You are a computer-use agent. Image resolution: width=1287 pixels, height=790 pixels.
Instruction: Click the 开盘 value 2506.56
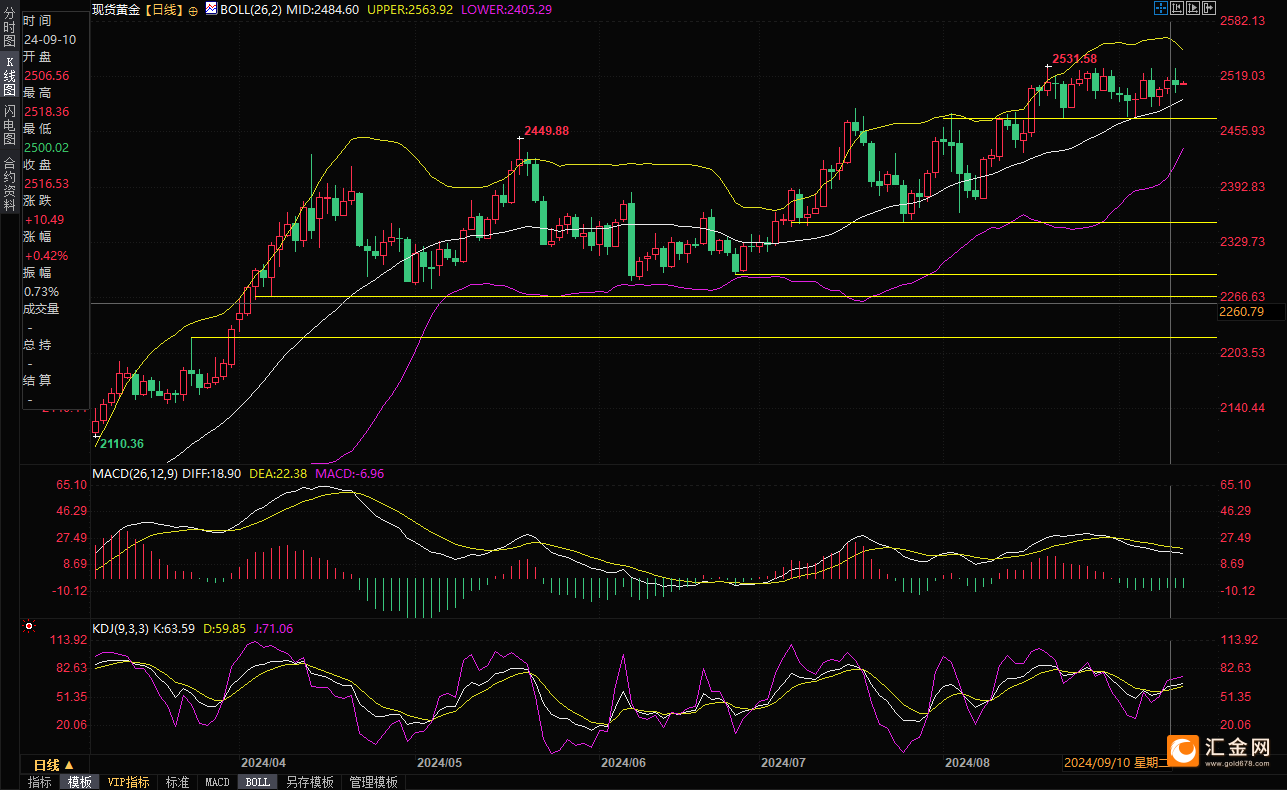(46, 75)
